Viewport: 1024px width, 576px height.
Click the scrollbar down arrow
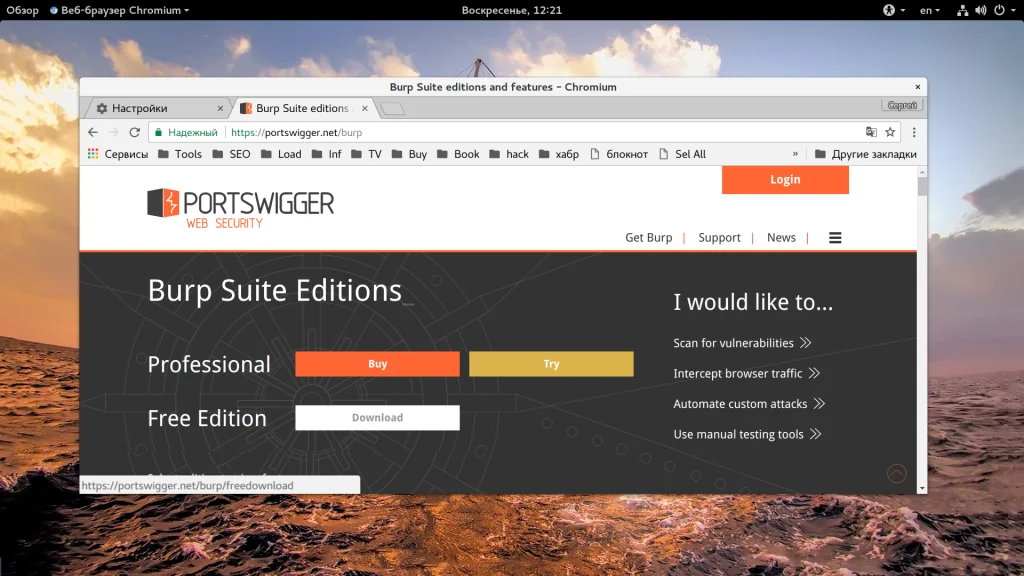point(921,488)
